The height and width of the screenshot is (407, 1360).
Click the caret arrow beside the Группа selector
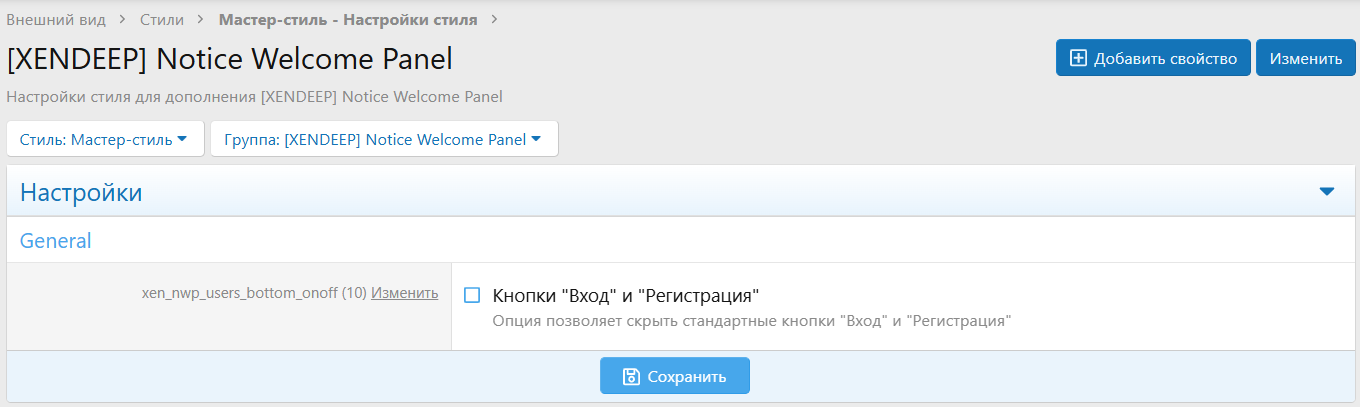537,139
